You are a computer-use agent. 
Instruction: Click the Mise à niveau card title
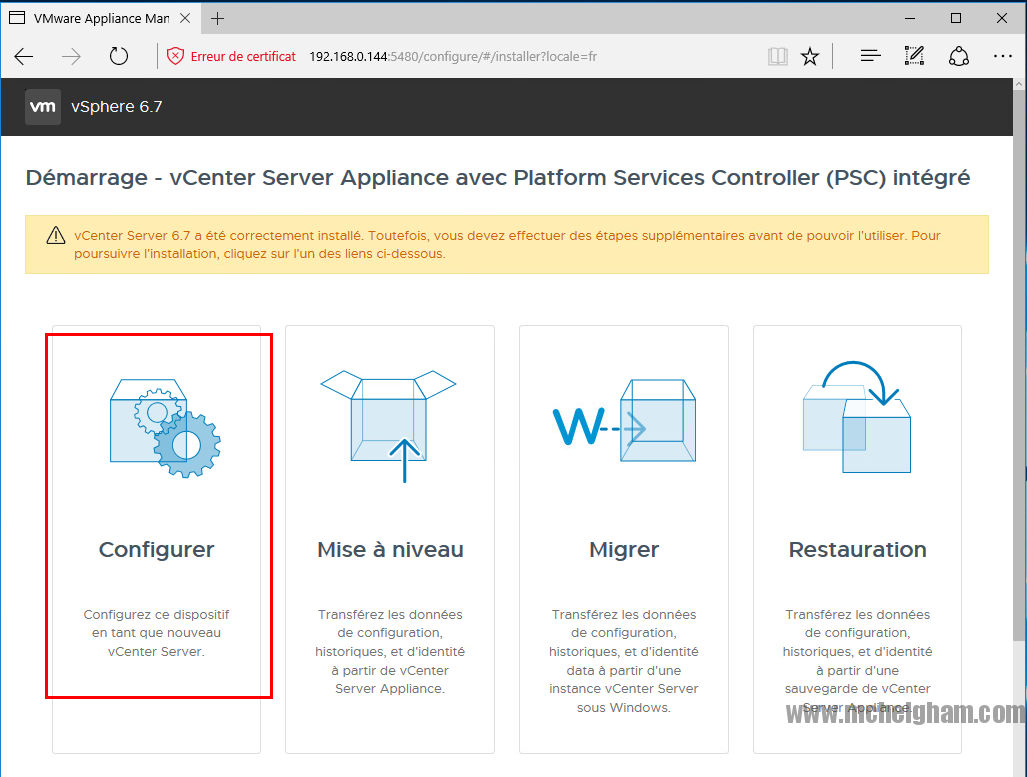tap(390, 549)
